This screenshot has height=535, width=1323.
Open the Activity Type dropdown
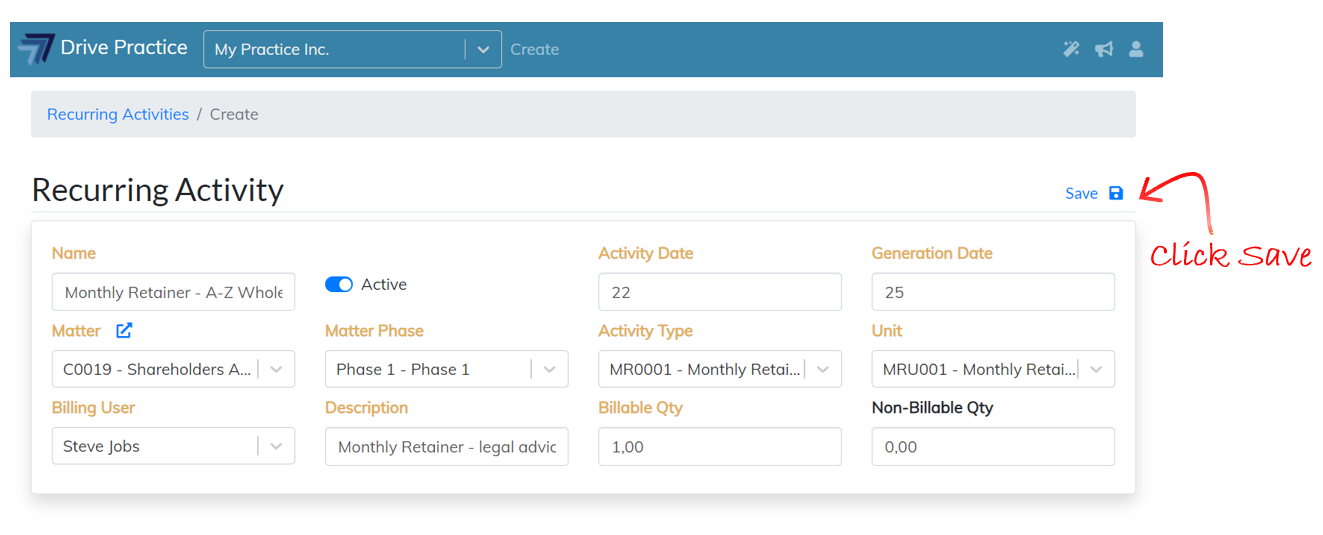tap(822, 370)
